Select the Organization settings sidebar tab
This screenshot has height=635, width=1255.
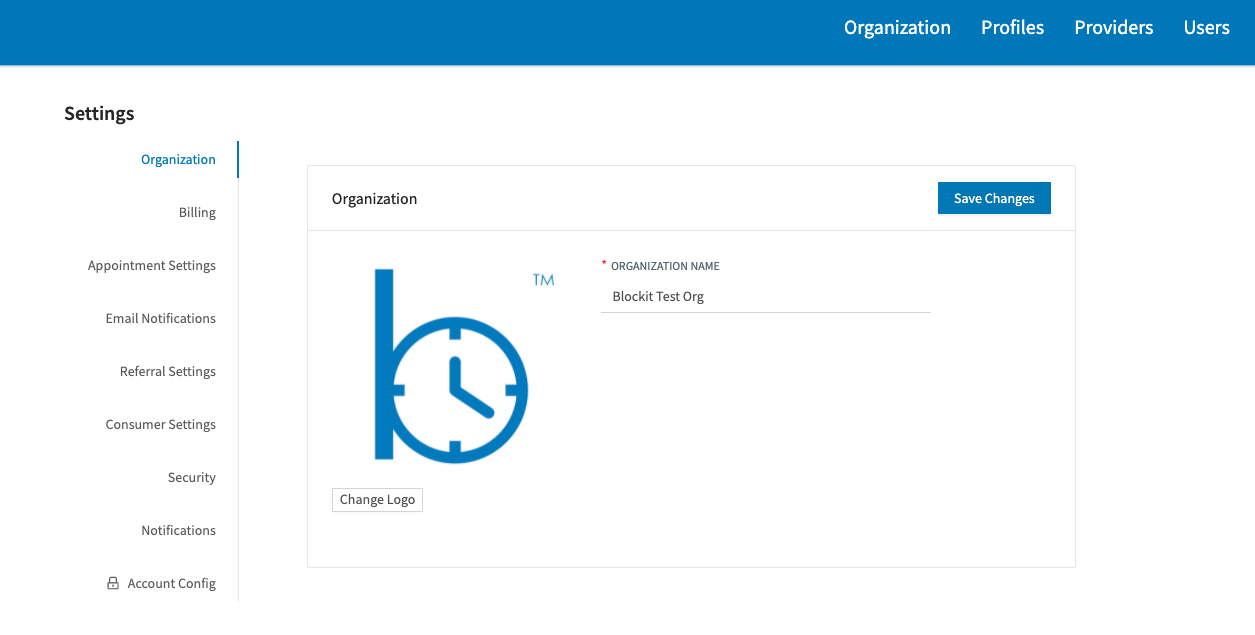pos(178,160)
